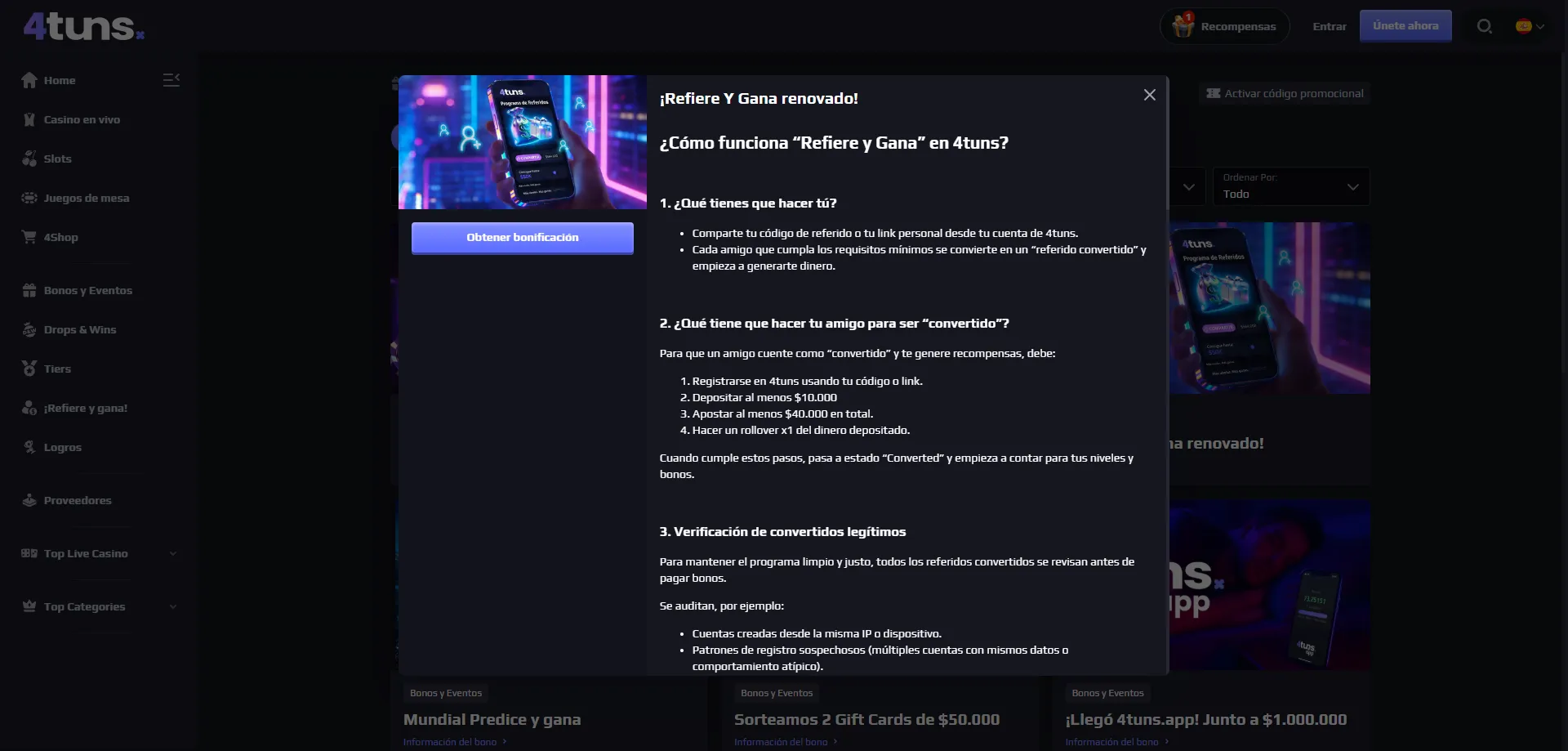The image size is (1568, 751).
Task: Click the Juegos de mesa icon
Action: [x=29, y=198]
